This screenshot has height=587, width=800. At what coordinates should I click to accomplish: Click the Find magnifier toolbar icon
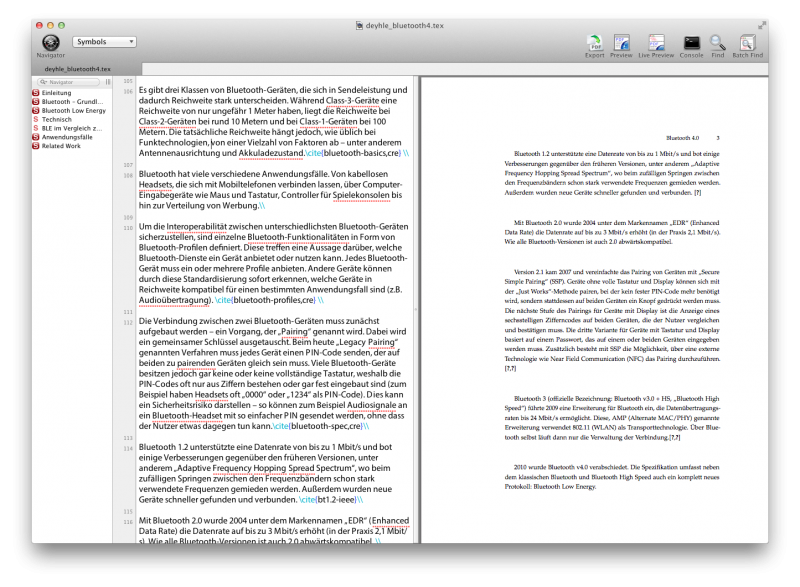[717, 42]
